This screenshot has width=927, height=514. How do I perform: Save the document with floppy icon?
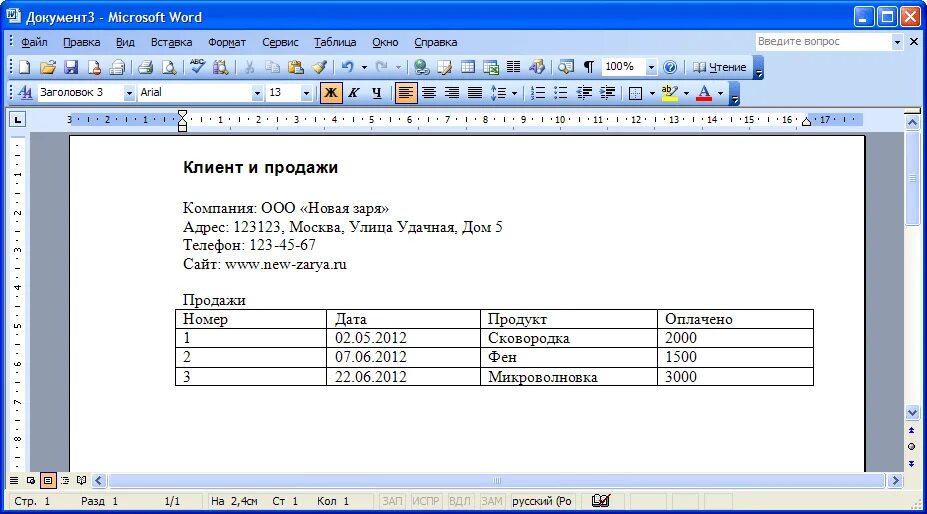pos(71,67)
